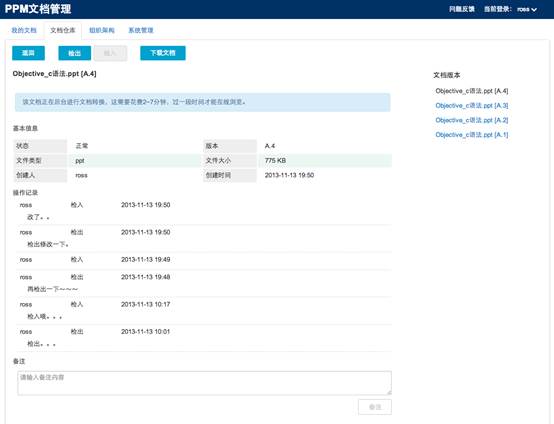
Task: Open the 问题反馈 link in the header
Action: (x=461, y=9)
